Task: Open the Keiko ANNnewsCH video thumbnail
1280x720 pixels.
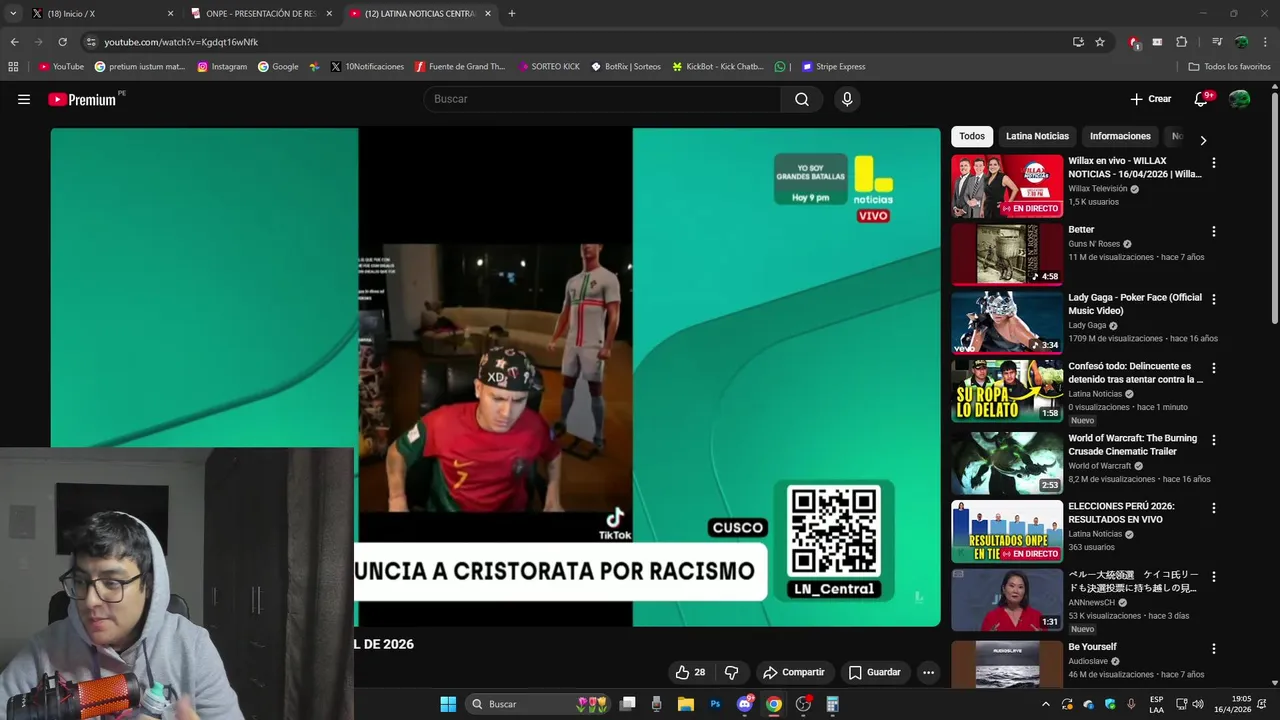Action: pos(1007,600)
